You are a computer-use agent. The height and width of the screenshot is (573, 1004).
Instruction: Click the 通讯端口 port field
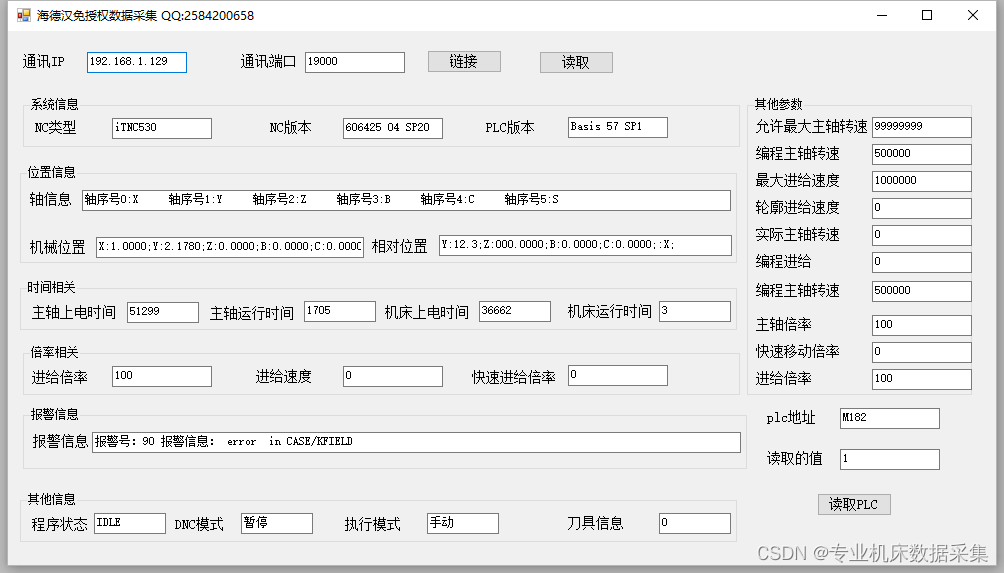pyautogui.click(x=354, y=62)
